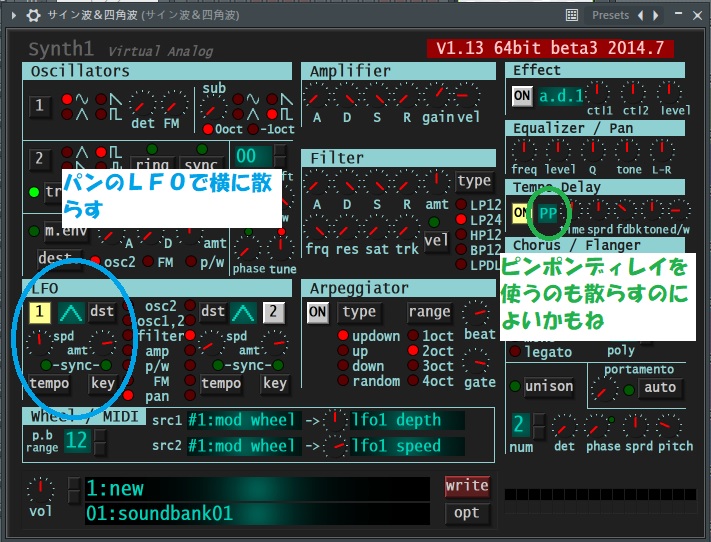Image resolution: width=711 pixels, height=542 pixels.
Task: Select sub oscillator square waveform
Action: 272,114
